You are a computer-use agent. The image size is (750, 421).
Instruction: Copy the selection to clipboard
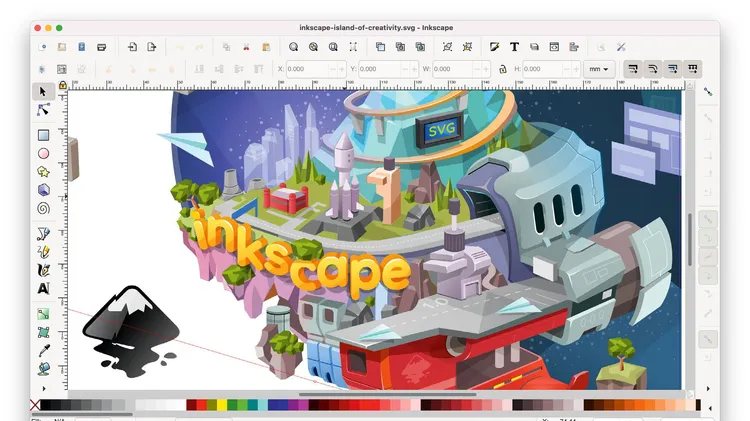226,47
